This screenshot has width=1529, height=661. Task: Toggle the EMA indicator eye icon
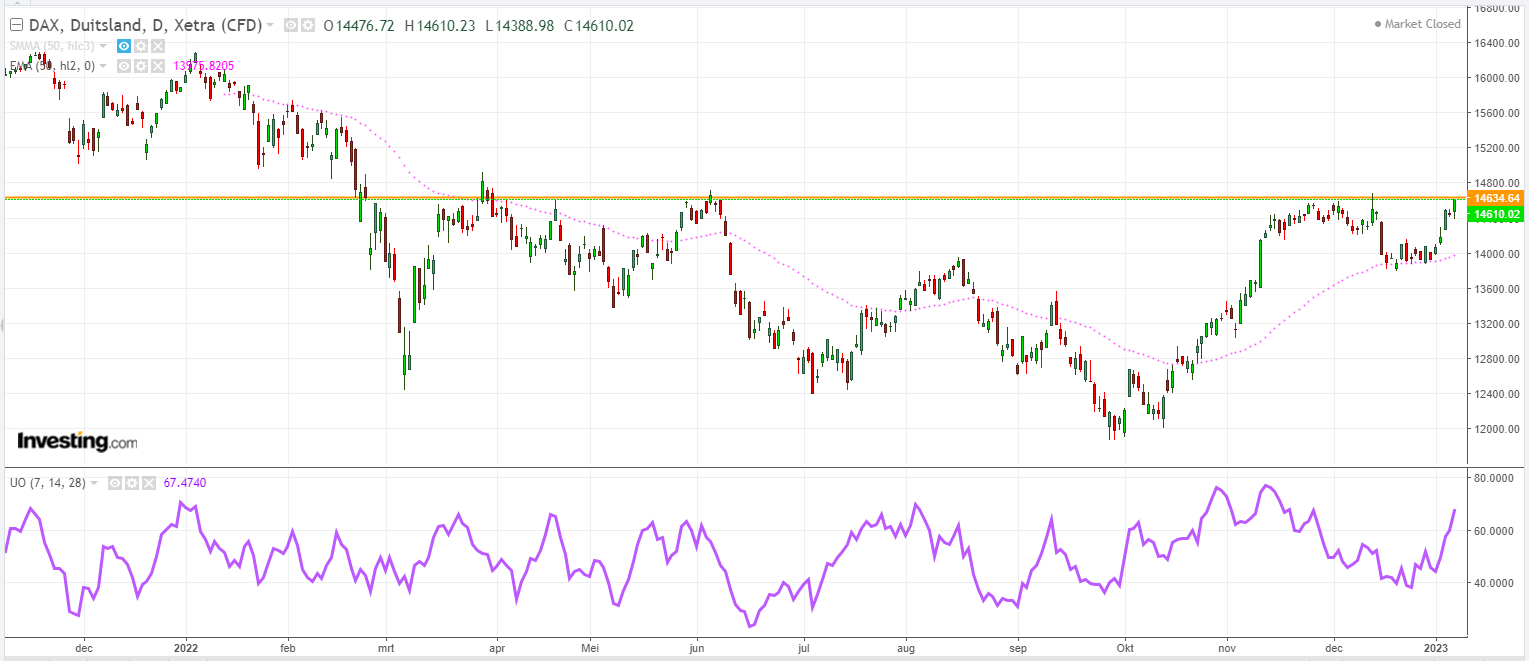point(124,66)
